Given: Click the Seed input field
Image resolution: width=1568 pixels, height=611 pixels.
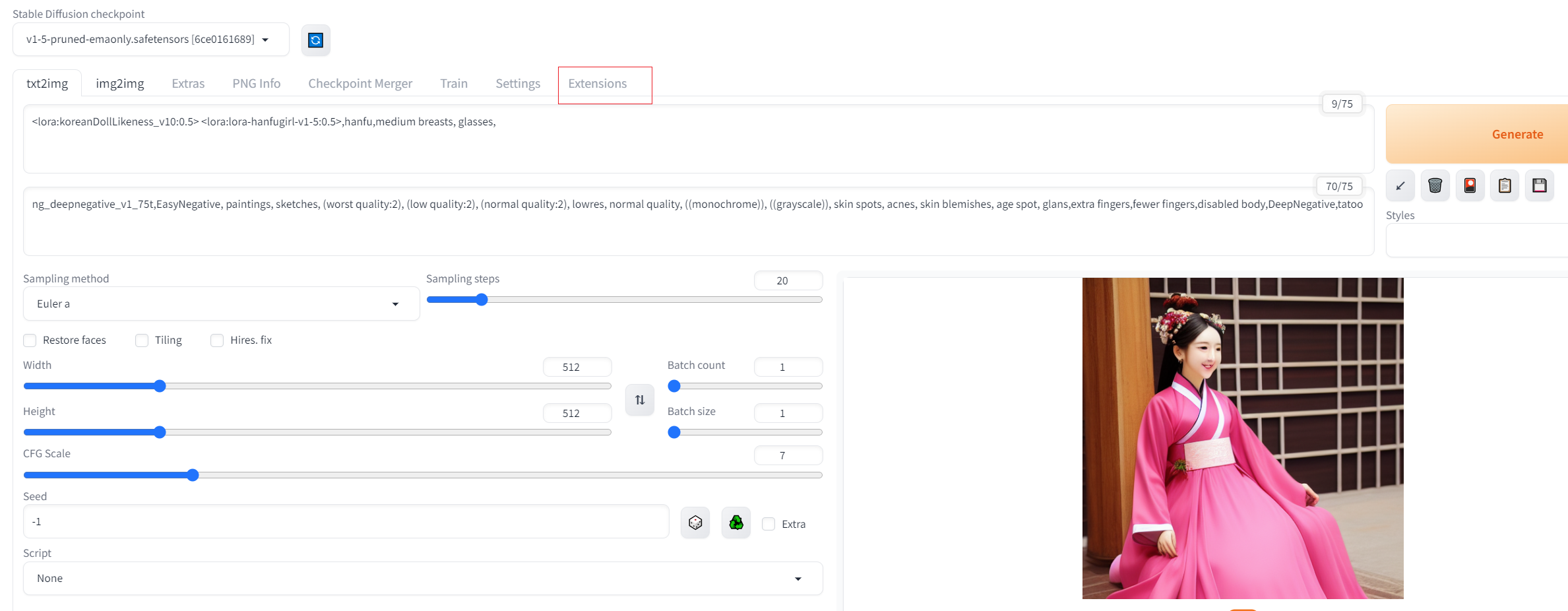Looking at the screenshot, I should click(346, 521).
